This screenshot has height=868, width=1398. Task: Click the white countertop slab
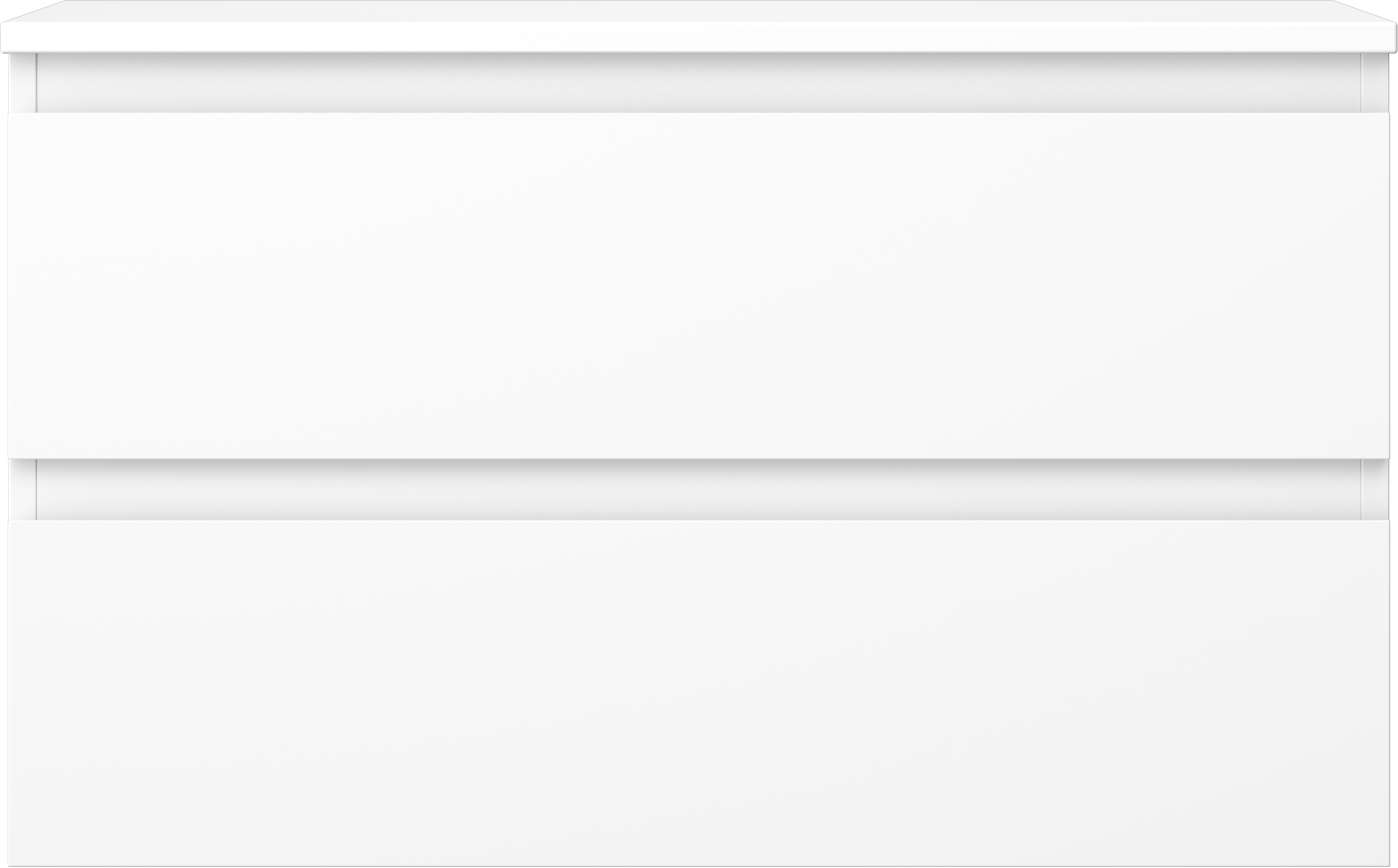coord(699,26)
